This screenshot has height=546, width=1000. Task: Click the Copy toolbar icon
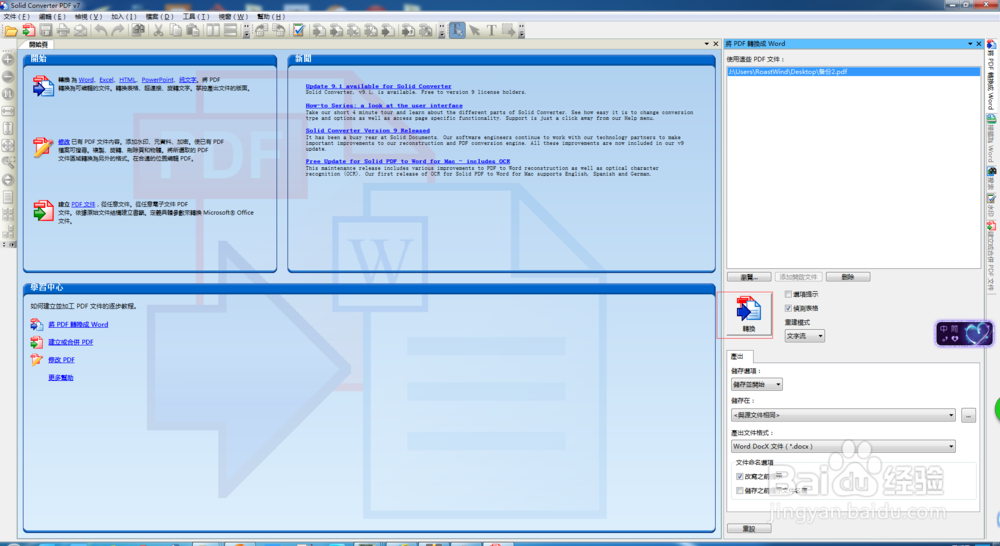pyautogui.click(x=175, y=31)
